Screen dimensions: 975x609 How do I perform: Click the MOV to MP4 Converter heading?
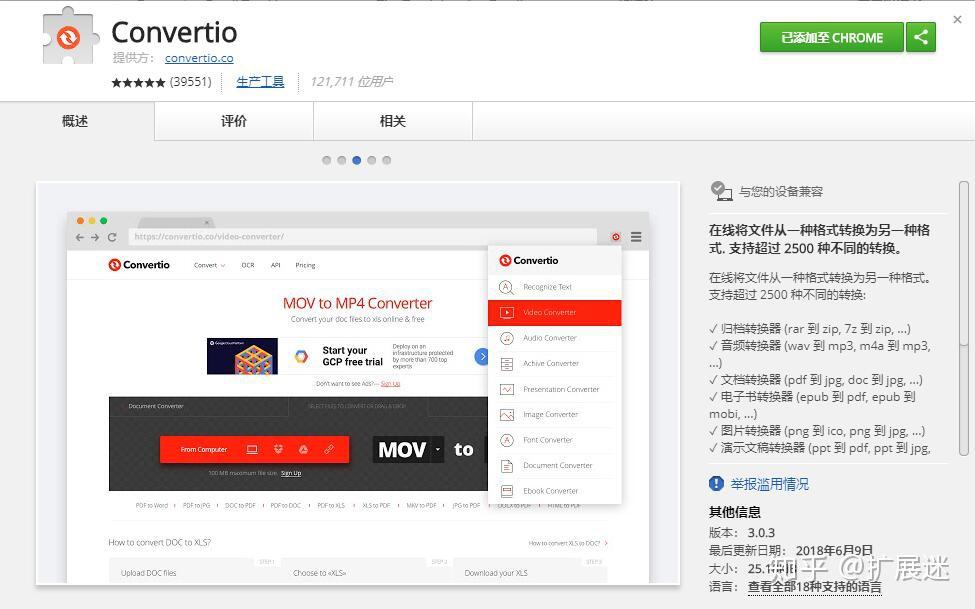[x=358, y=303]
